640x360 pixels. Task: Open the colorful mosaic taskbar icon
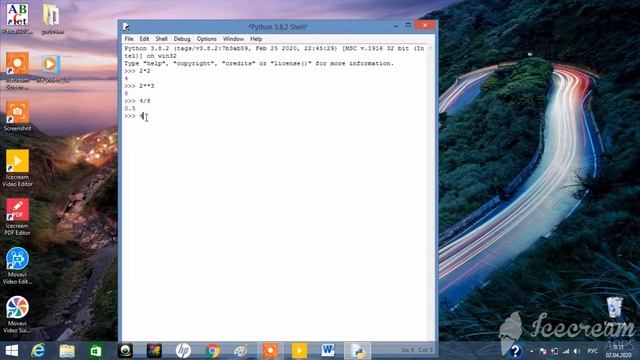154,351
